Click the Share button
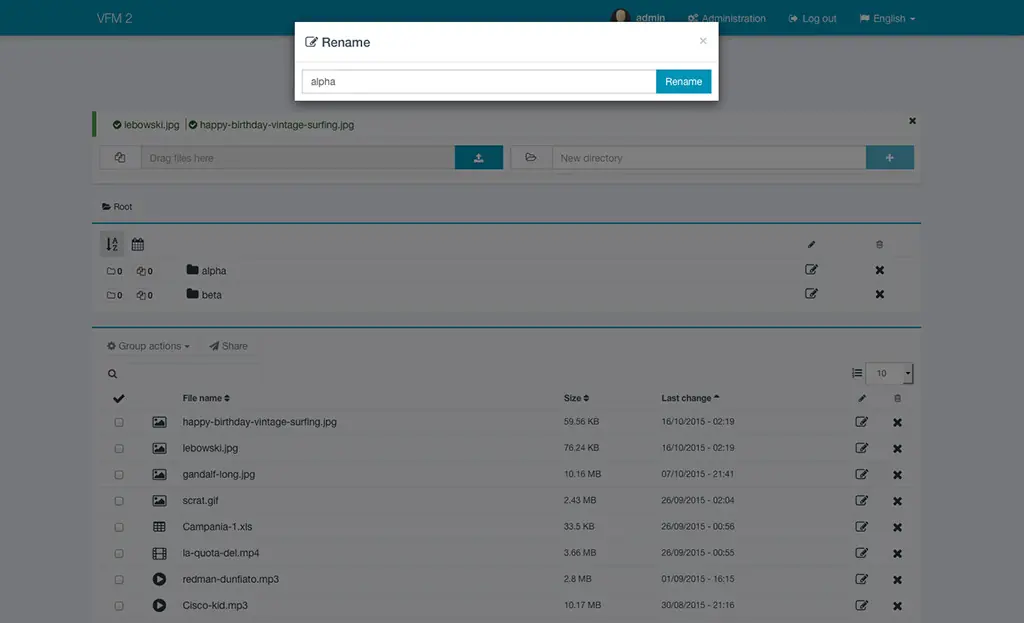 (x=228, y=346)
